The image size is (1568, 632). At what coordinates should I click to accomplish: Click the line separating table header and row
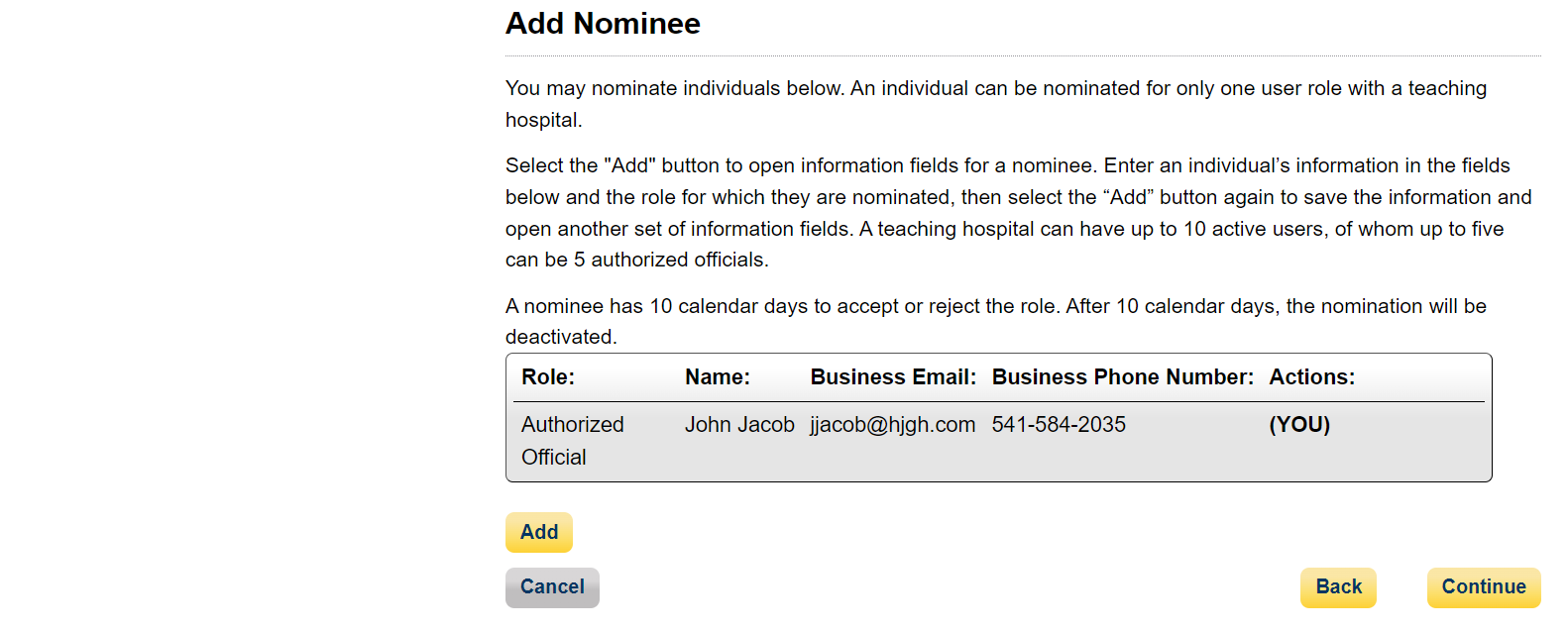(998, 401)
